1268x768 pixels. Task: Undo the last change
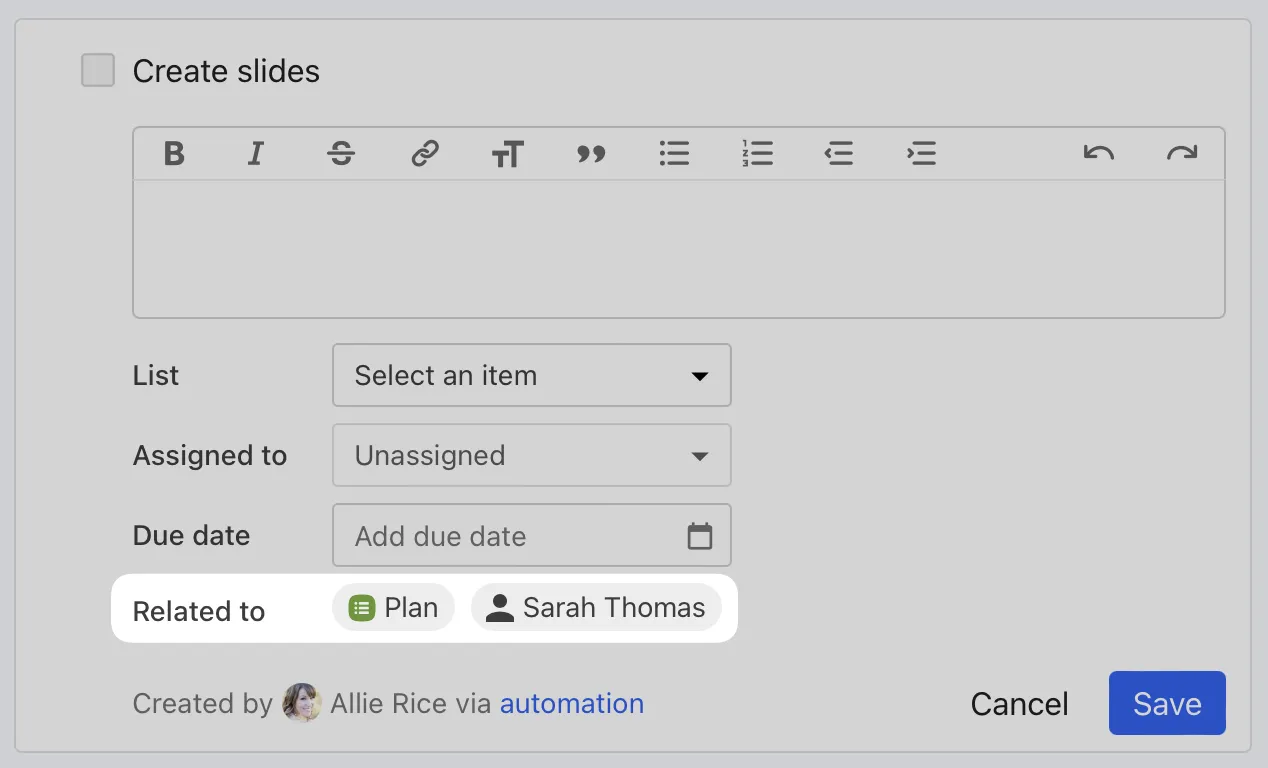[1098, 153]
